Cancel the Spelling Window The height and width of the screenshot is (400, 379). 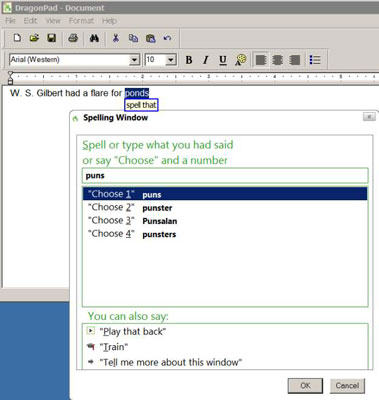coord(347,386)
